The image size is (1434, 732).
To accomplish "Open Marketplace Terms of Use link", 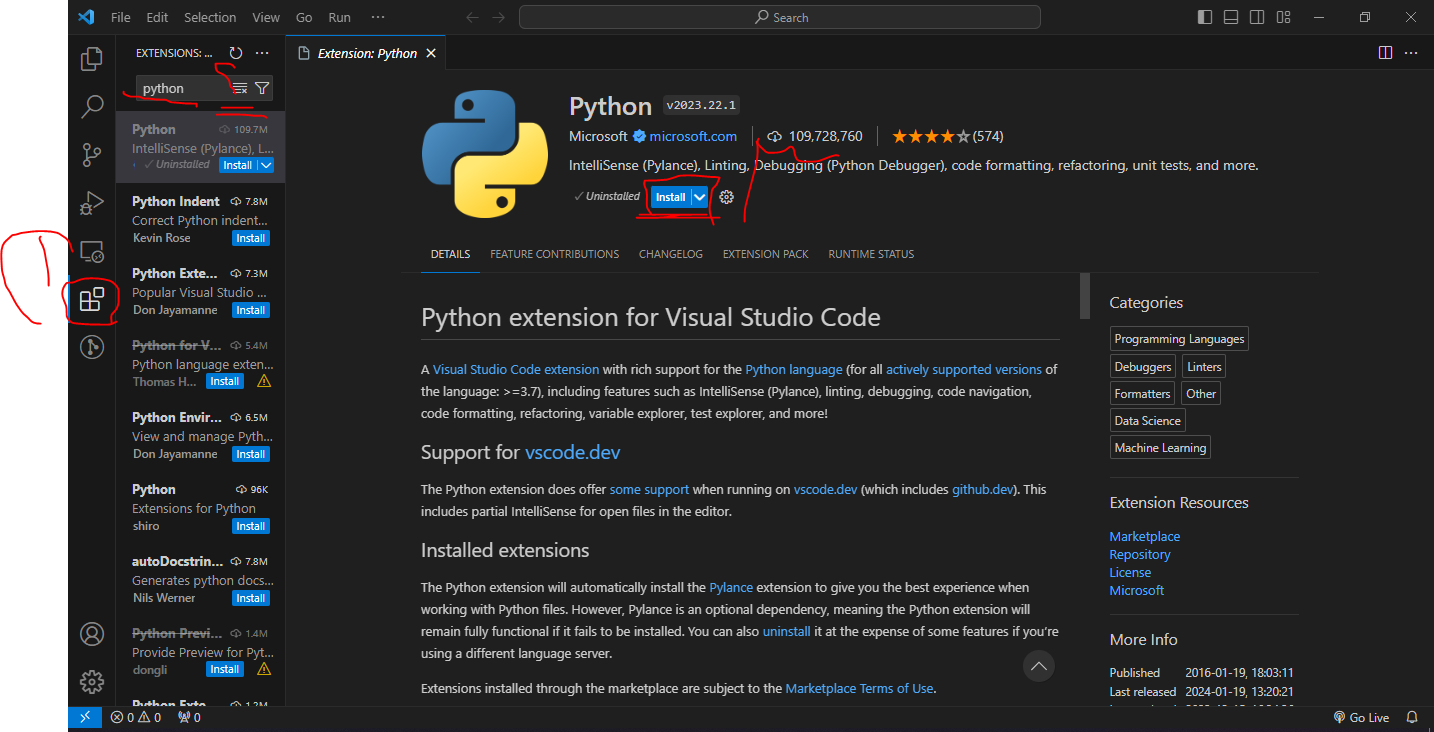I will click(860, 688).
